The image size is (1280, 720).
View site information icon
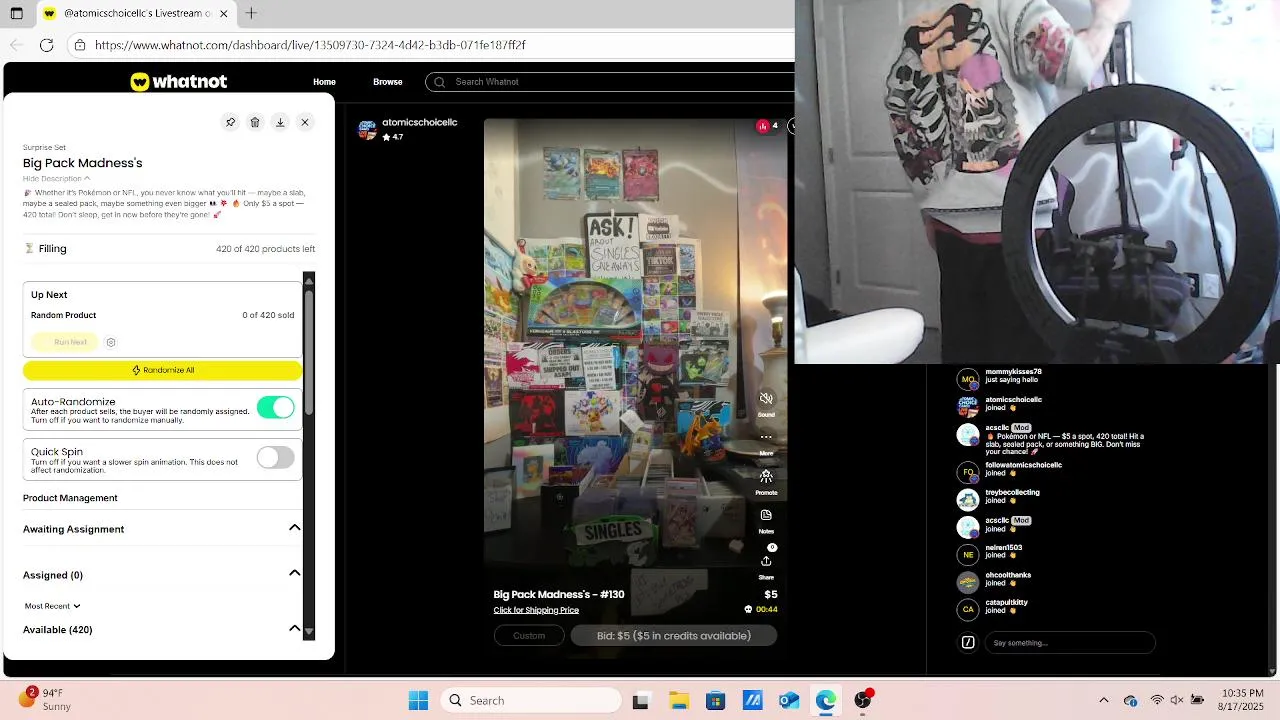pos(80,45)
